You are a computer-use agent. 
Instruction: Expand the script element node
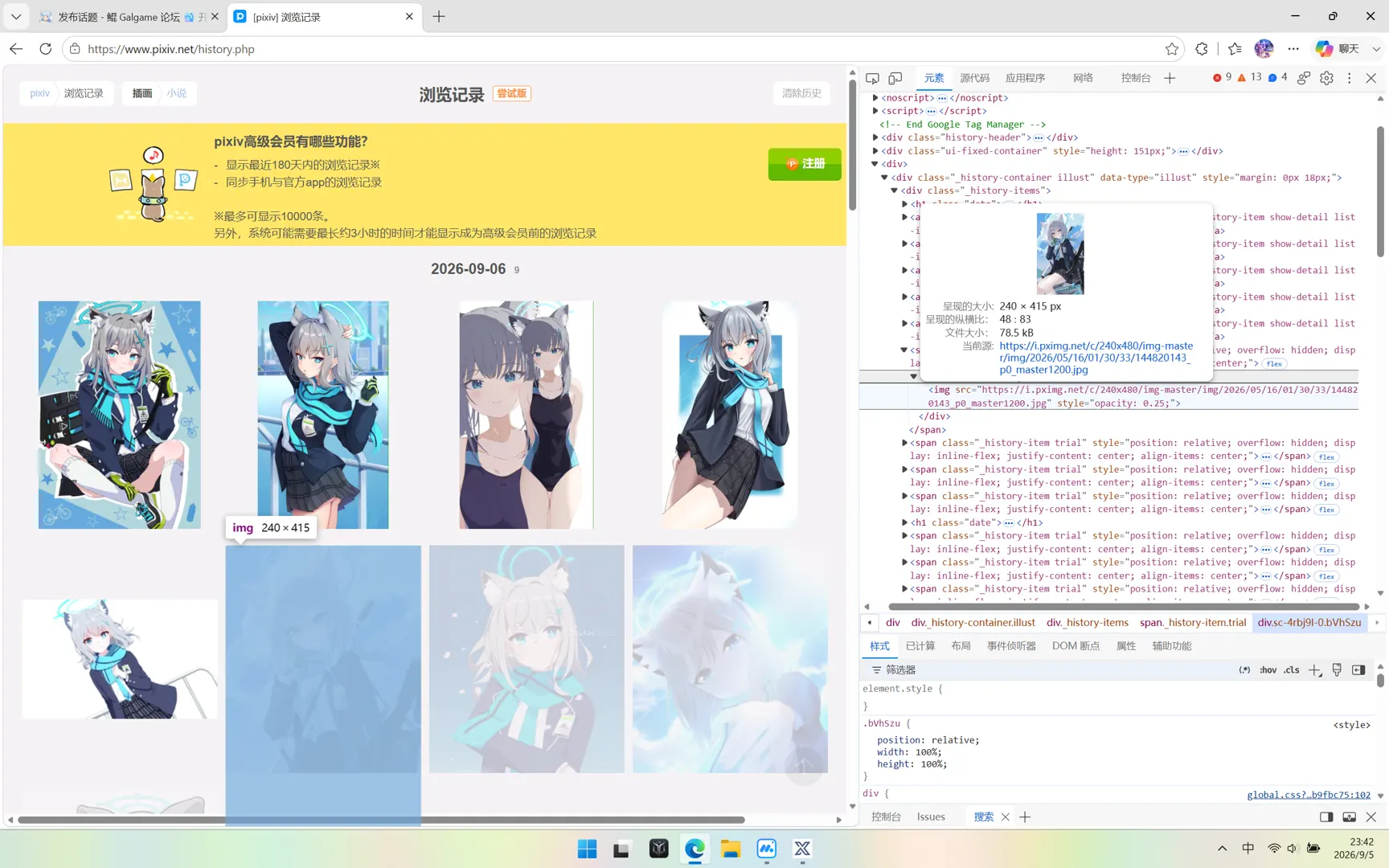[x=875, y=111]
